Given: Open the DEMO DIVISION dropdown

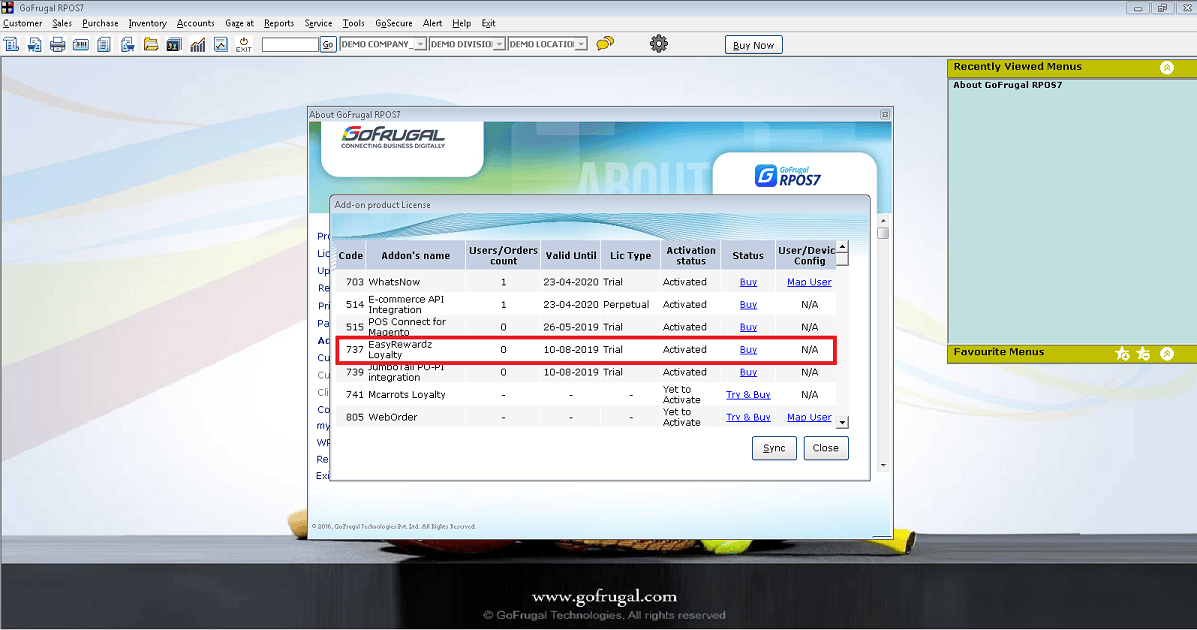Looking at the screenshot, I should coord(499,44).
